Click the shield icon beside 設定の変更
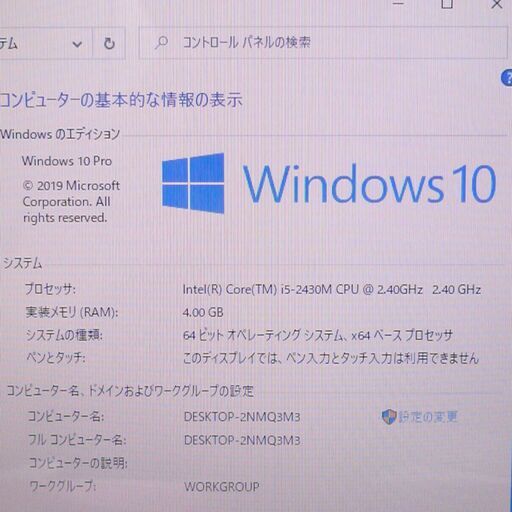 [389, 417]
